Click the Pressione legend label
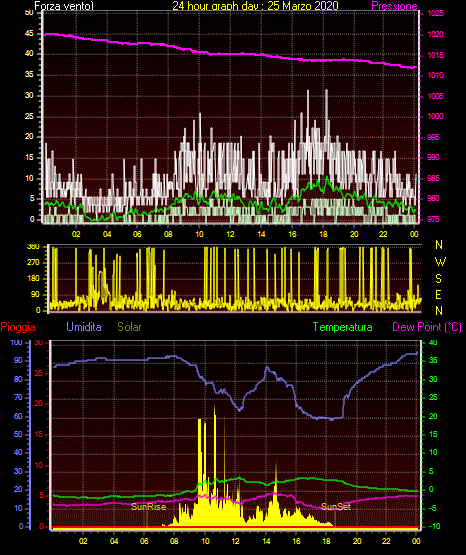Viewport: 466px width, 555px height. coord(394,6)
